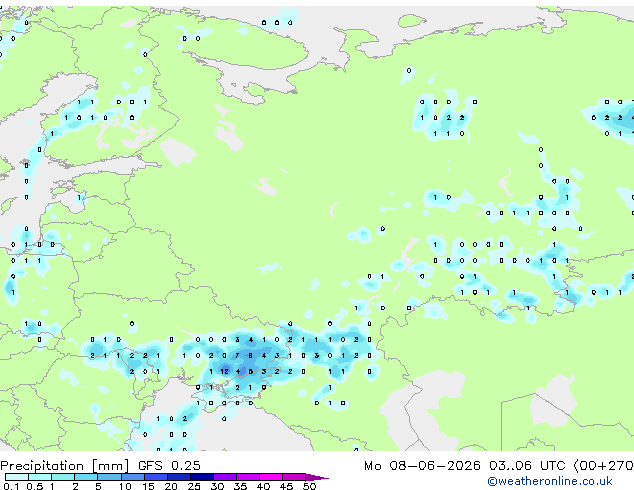This screenshot has width=634, height=490.
Task: Click the "20" legend scale label
Action: [171, 486]
